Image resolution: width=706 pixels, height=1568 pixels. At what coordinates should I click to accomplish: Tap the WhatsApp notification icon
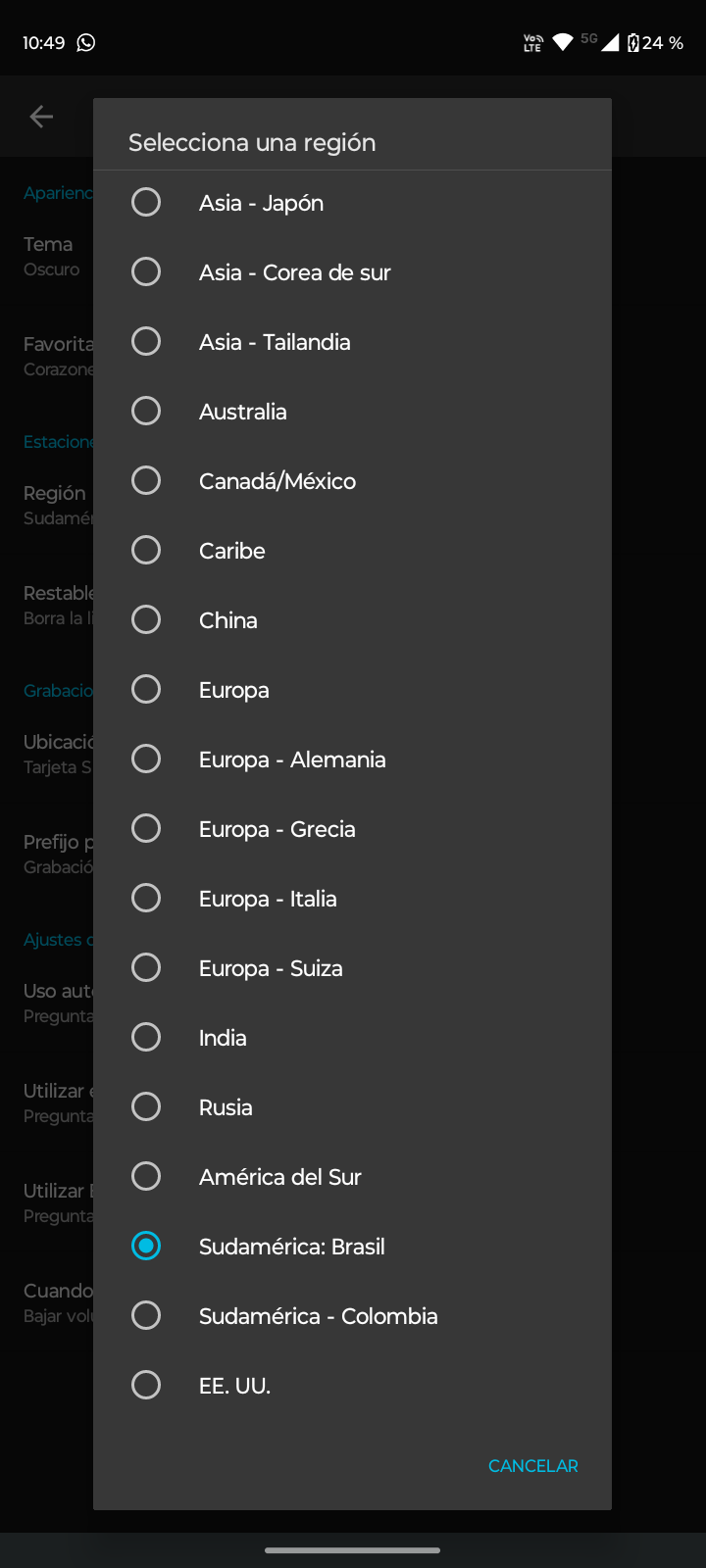pos(86,42)
